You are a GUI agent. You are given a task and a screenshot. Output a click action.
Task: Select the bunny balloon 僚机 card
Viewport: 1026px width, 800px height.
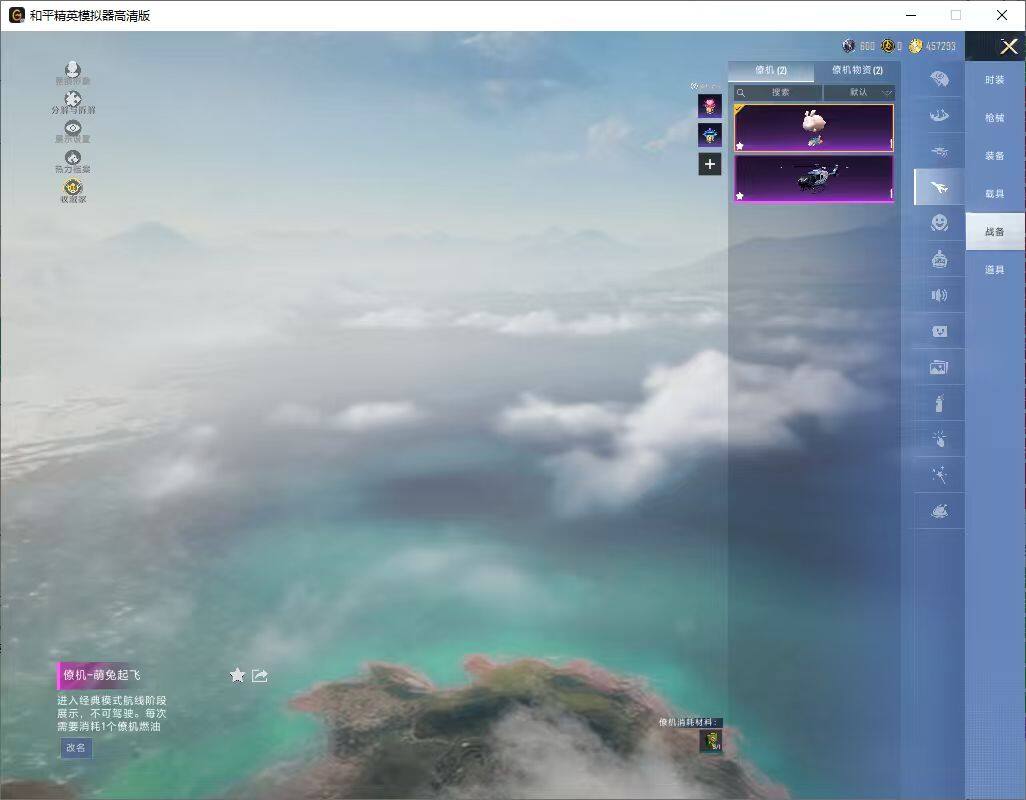click(x=813, y=128)
